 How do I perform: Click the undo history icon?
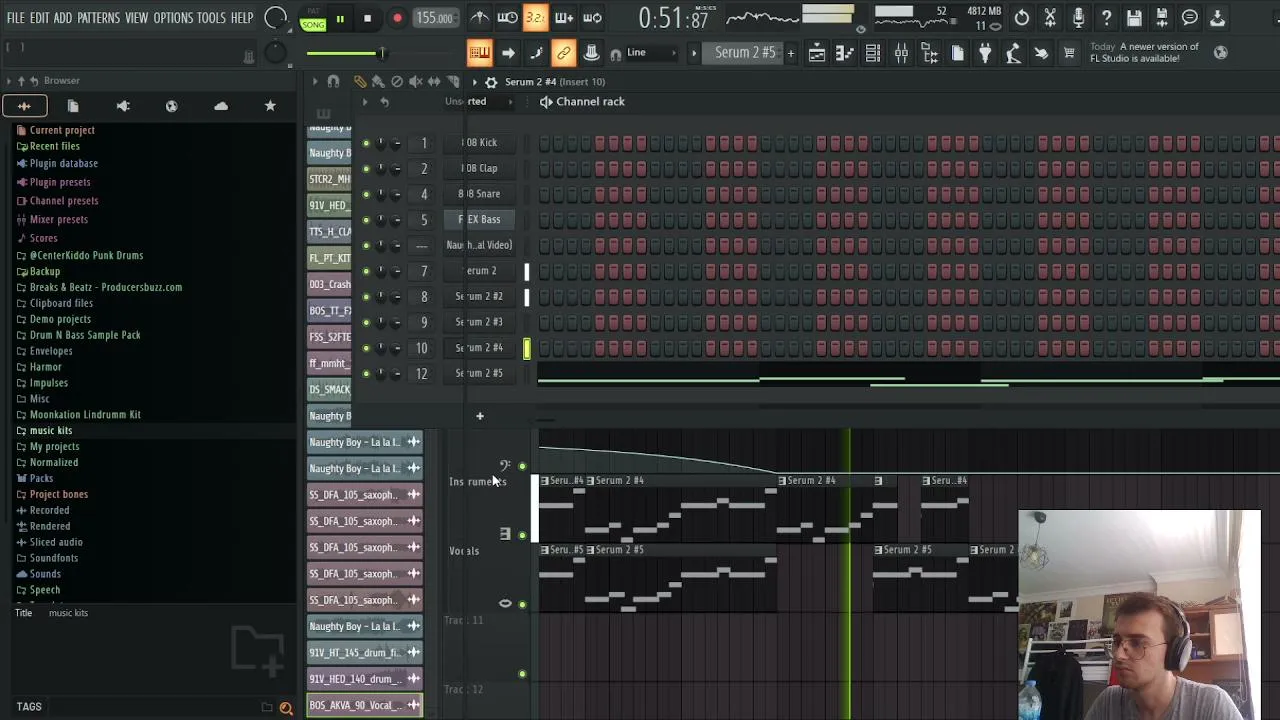click(x=1022, y=17)
